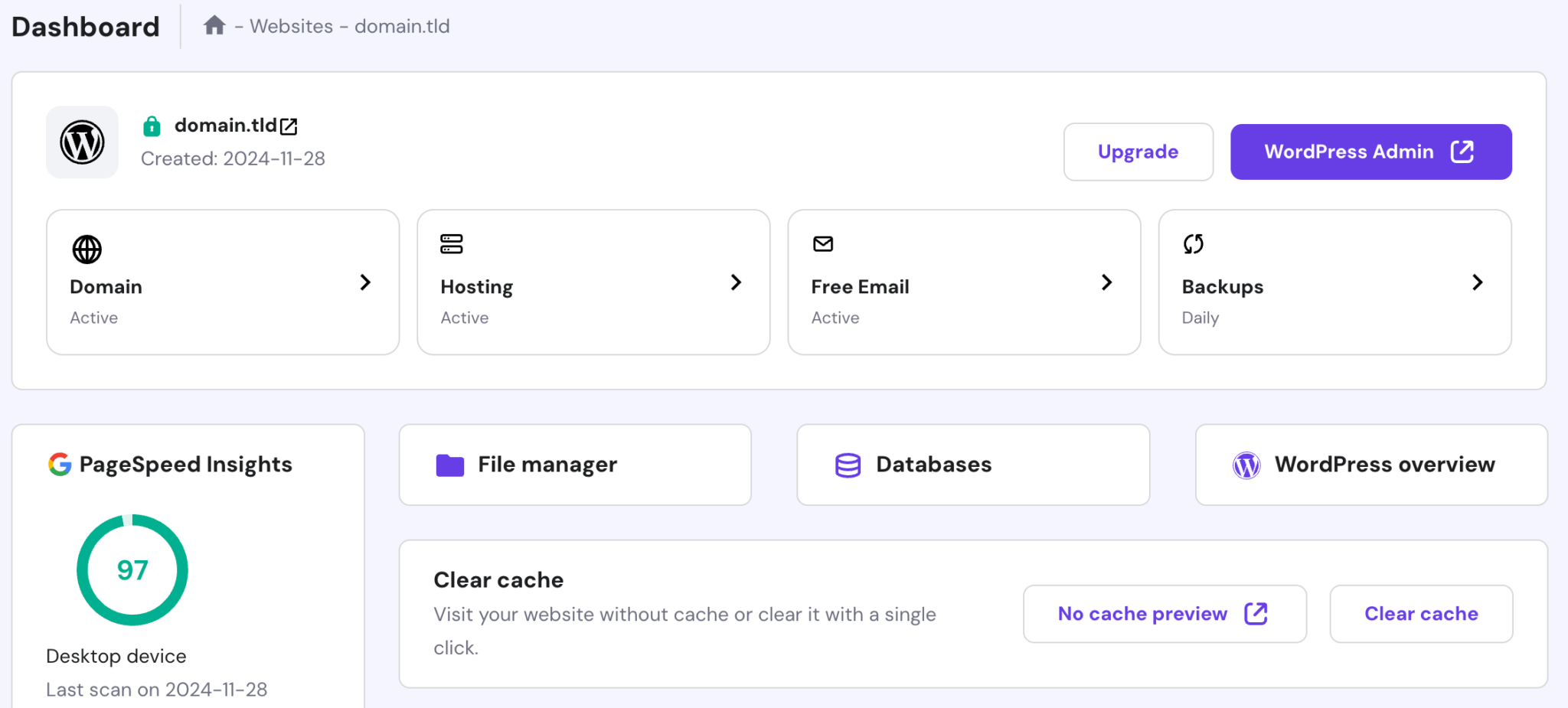Click the sync icon on the Backups card
Screen dimensions: 1568x708
point(1192,244)
